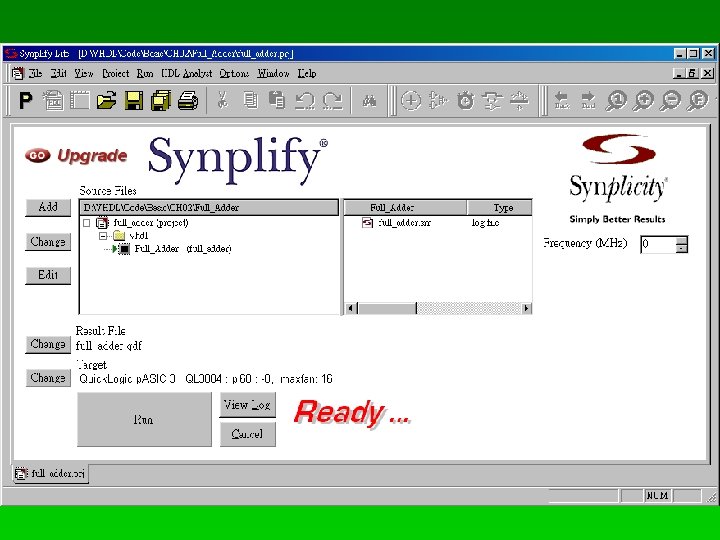Open the Window menu

(x=273, y=73)
